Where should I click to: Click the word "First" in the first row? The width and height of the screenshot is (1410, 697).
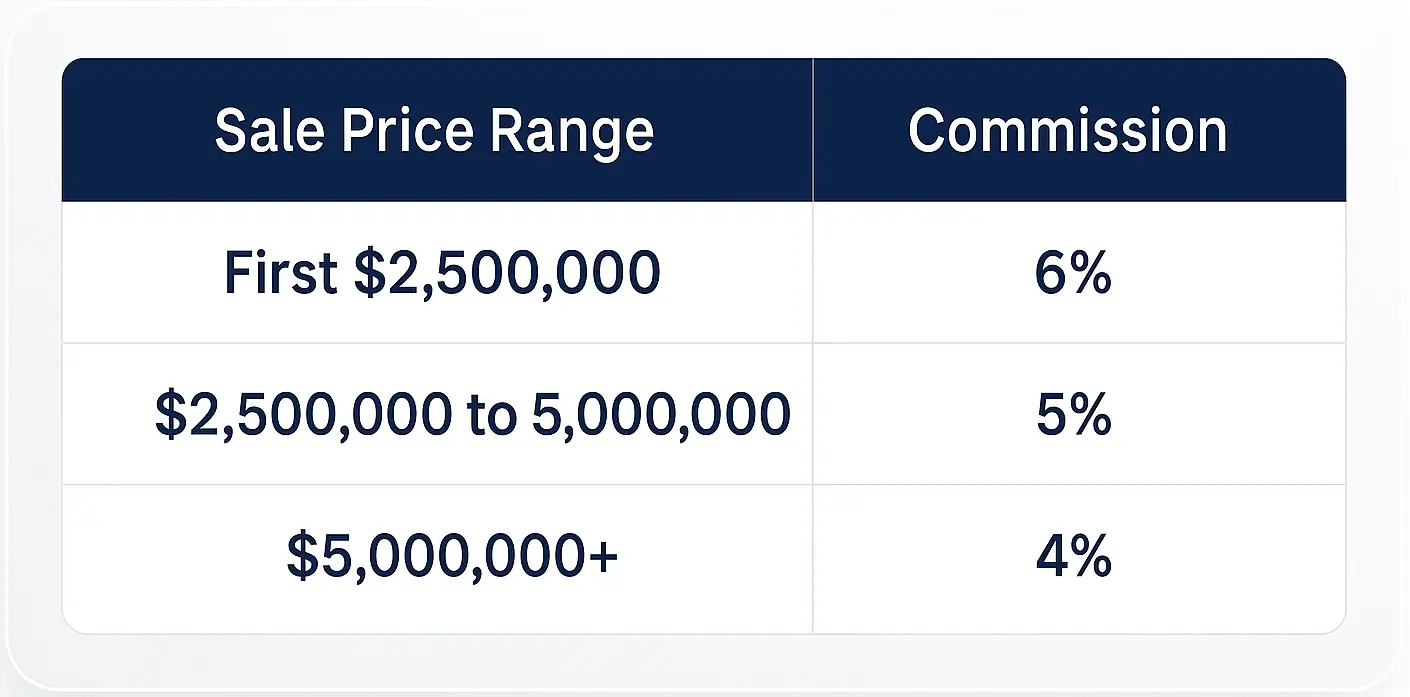281,273
